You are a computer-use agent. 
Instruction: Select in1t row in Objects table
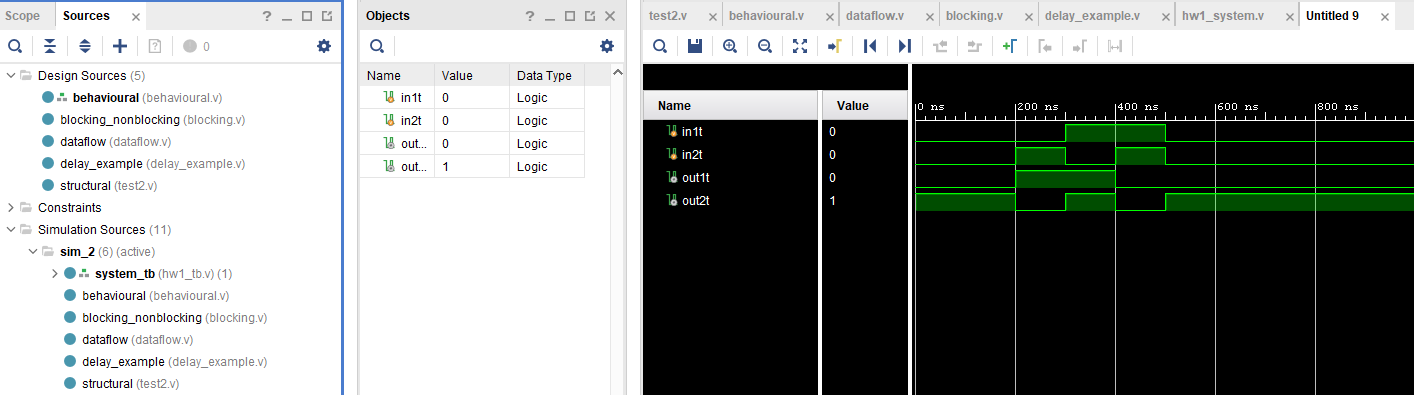coord(472,97)
